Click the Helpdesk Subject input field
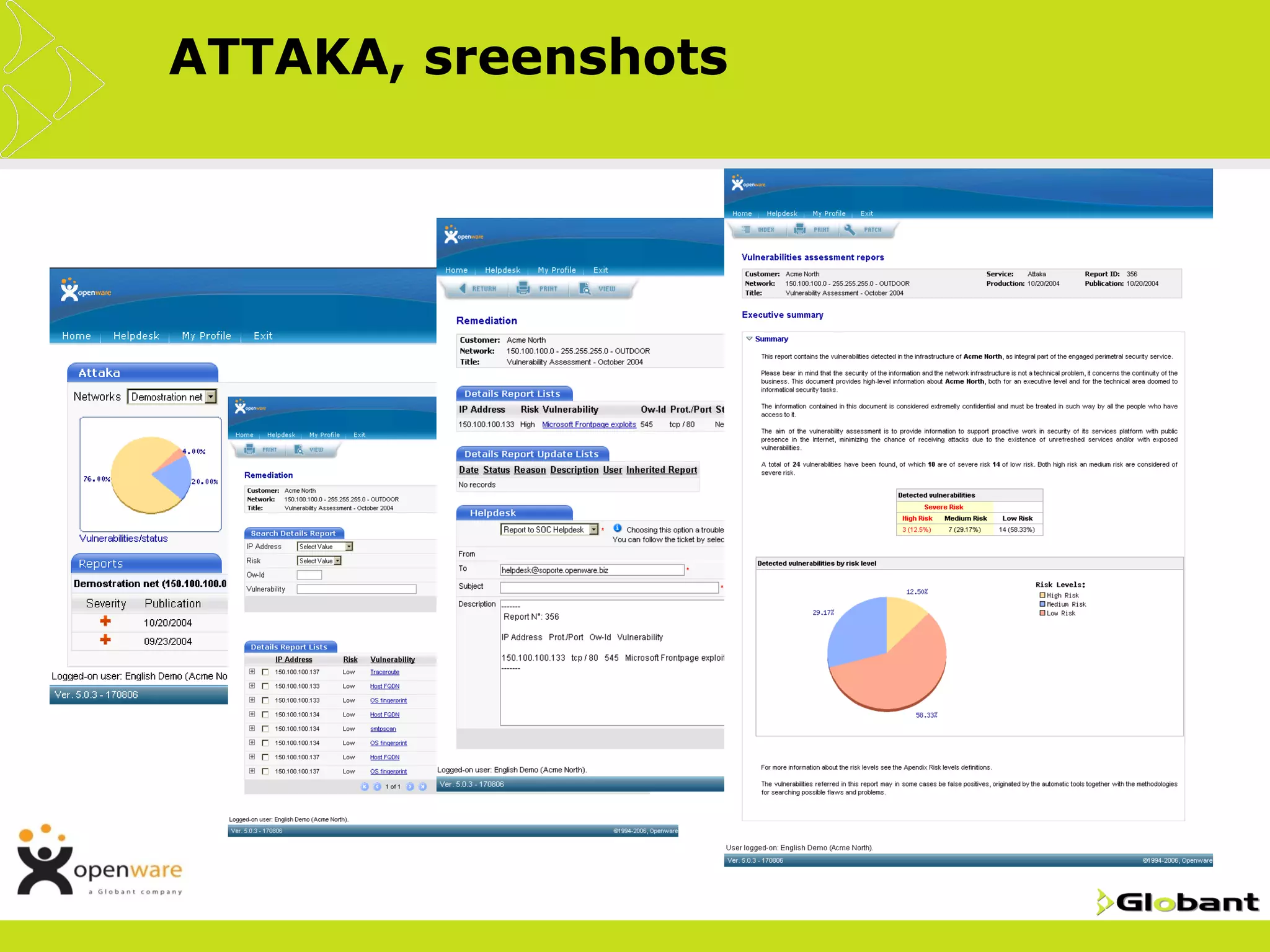 (x=610, y=588)
